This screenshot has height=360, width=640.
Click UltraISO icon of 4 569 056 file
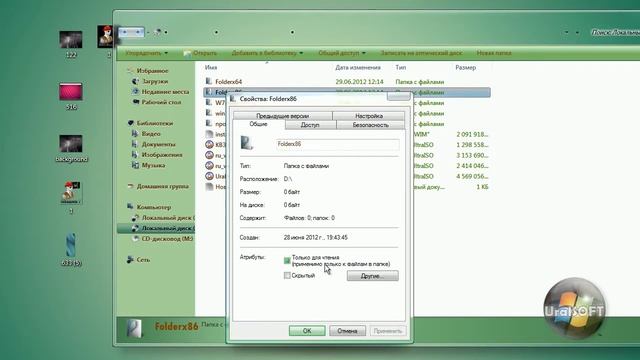(209, 176)
